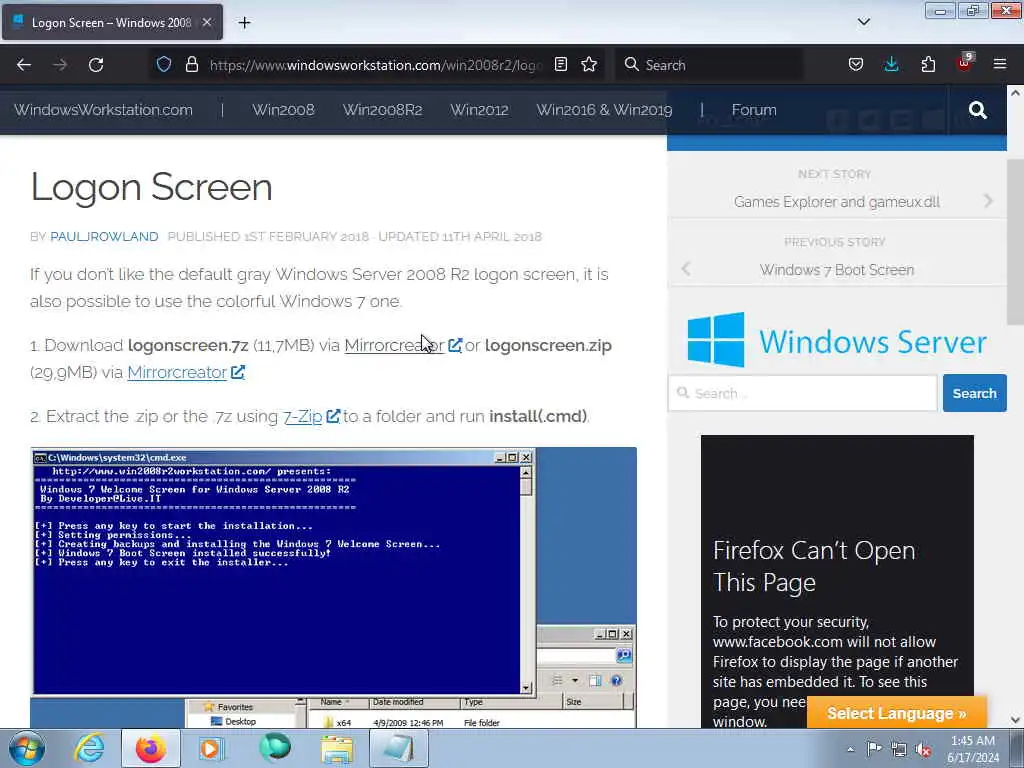Launch Internet Explorer from taskbar

coord(89,748)
